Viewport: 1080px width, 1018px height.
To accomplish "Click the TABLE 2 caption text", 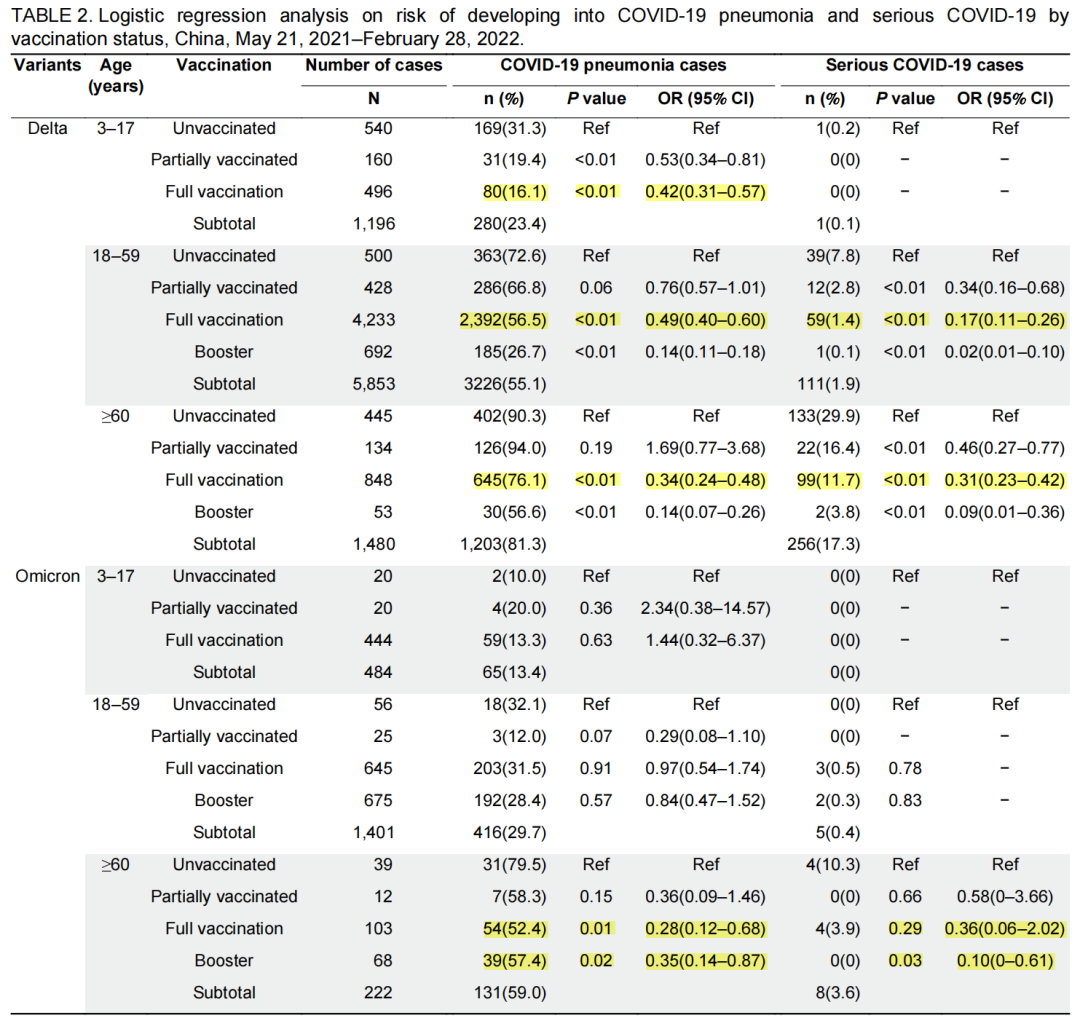I will [x=540, y=28].
